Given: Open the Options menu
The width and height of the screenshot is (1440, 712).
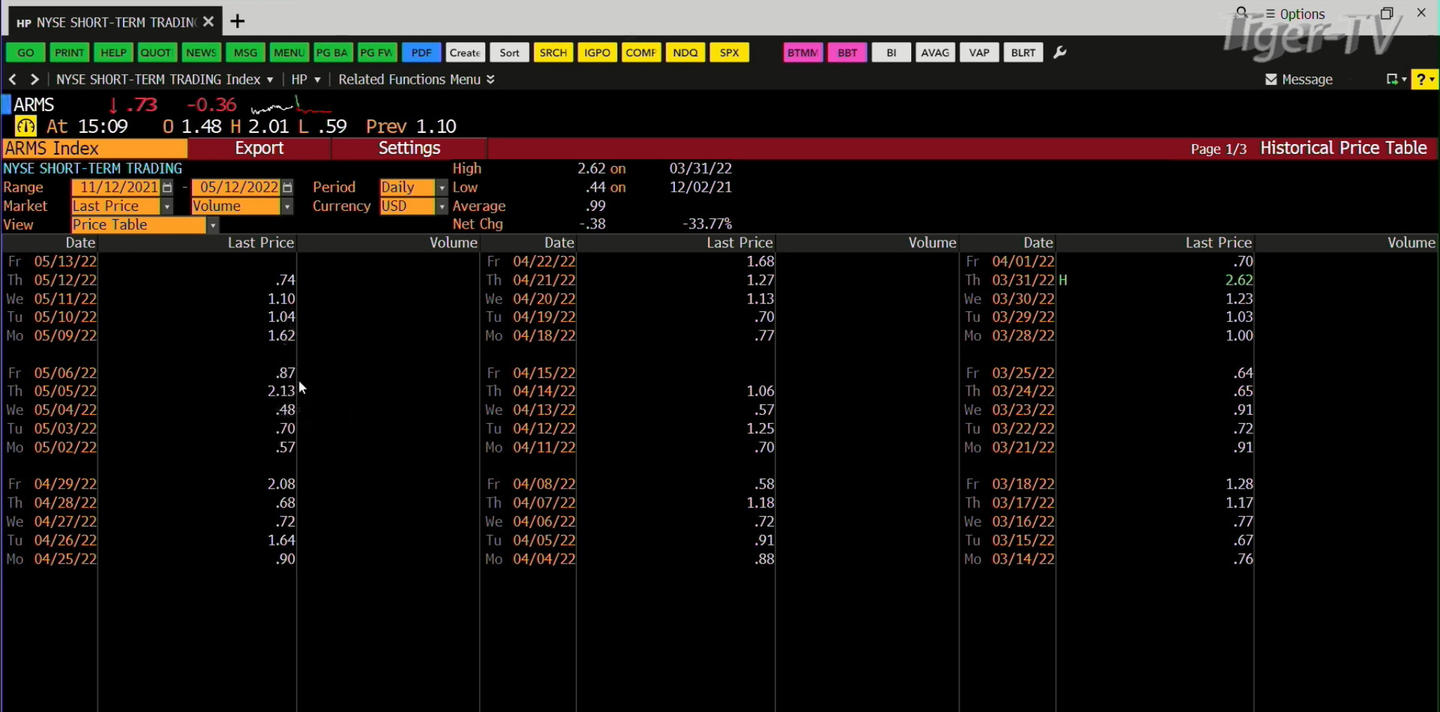Looking at the screenshot, I should 1295,14.
